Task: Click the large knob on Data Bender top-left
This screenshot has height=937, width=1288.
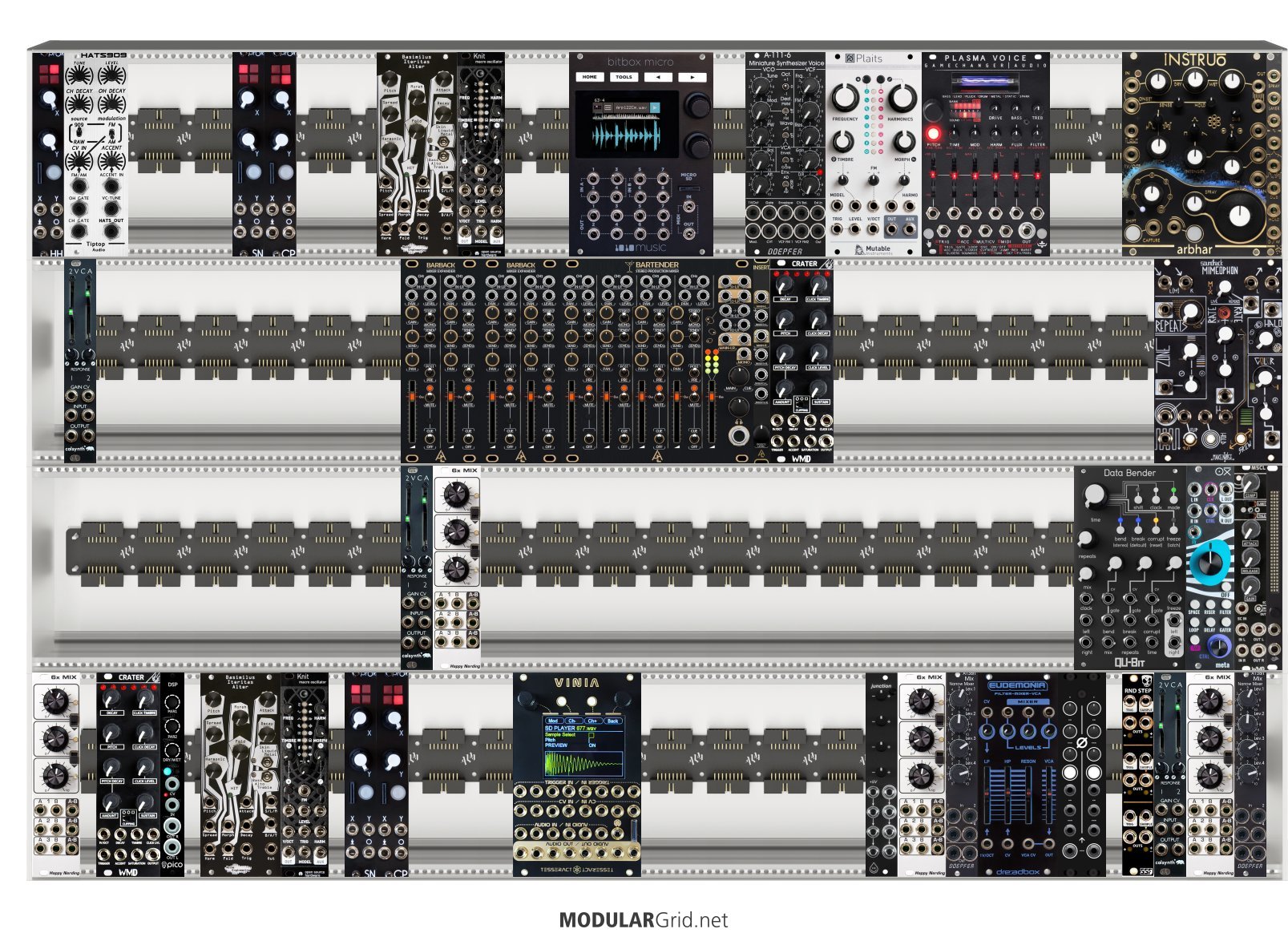Action: 1093,497
